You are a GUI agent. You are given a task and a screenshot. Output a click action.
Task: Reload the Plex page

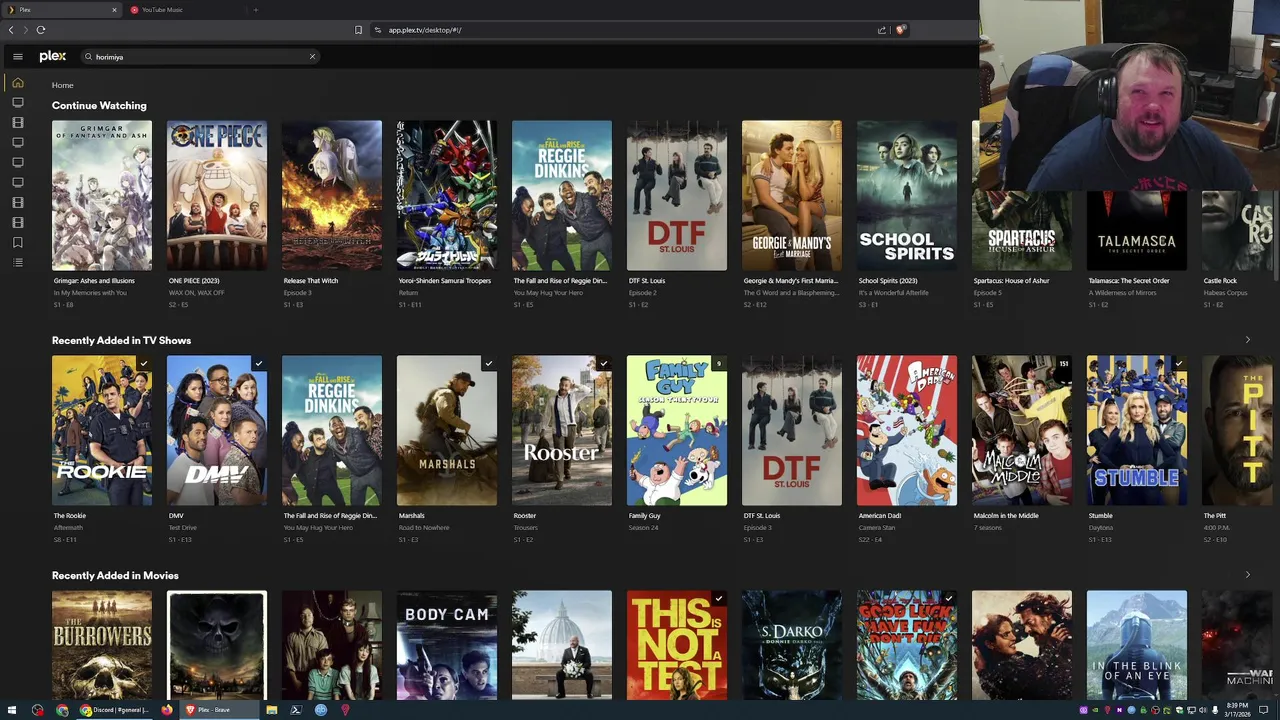pyautogui.click(x=41, y=30)
